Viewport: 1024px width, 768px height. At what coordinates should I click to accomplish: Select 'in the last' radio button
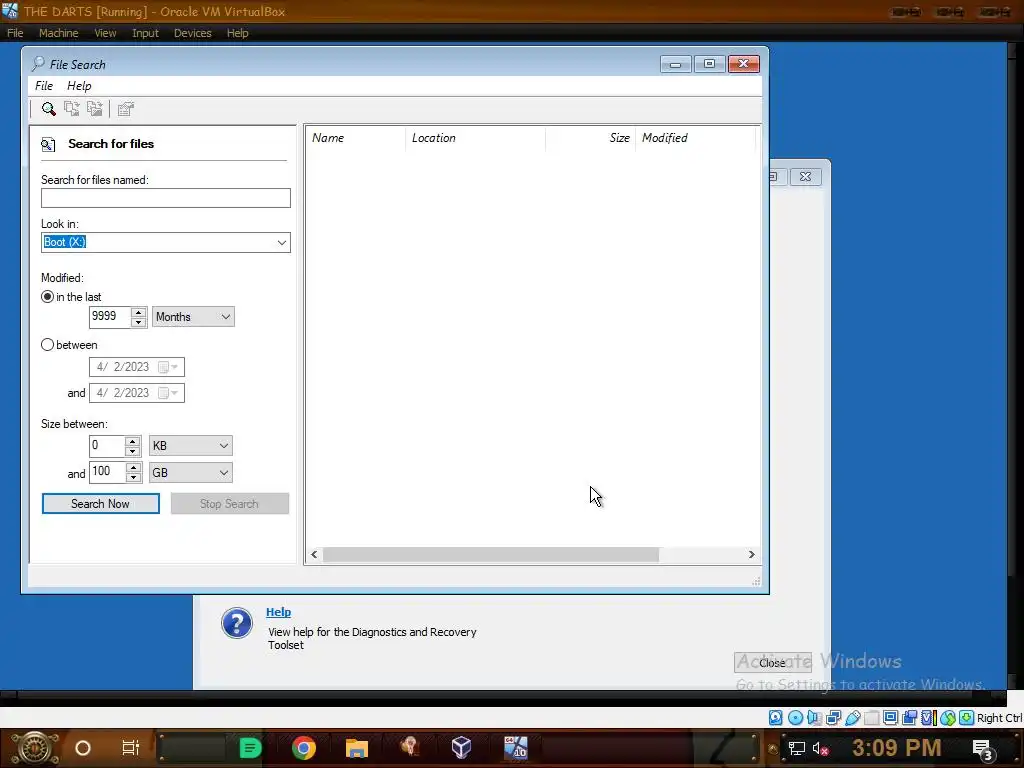(47, 296)
